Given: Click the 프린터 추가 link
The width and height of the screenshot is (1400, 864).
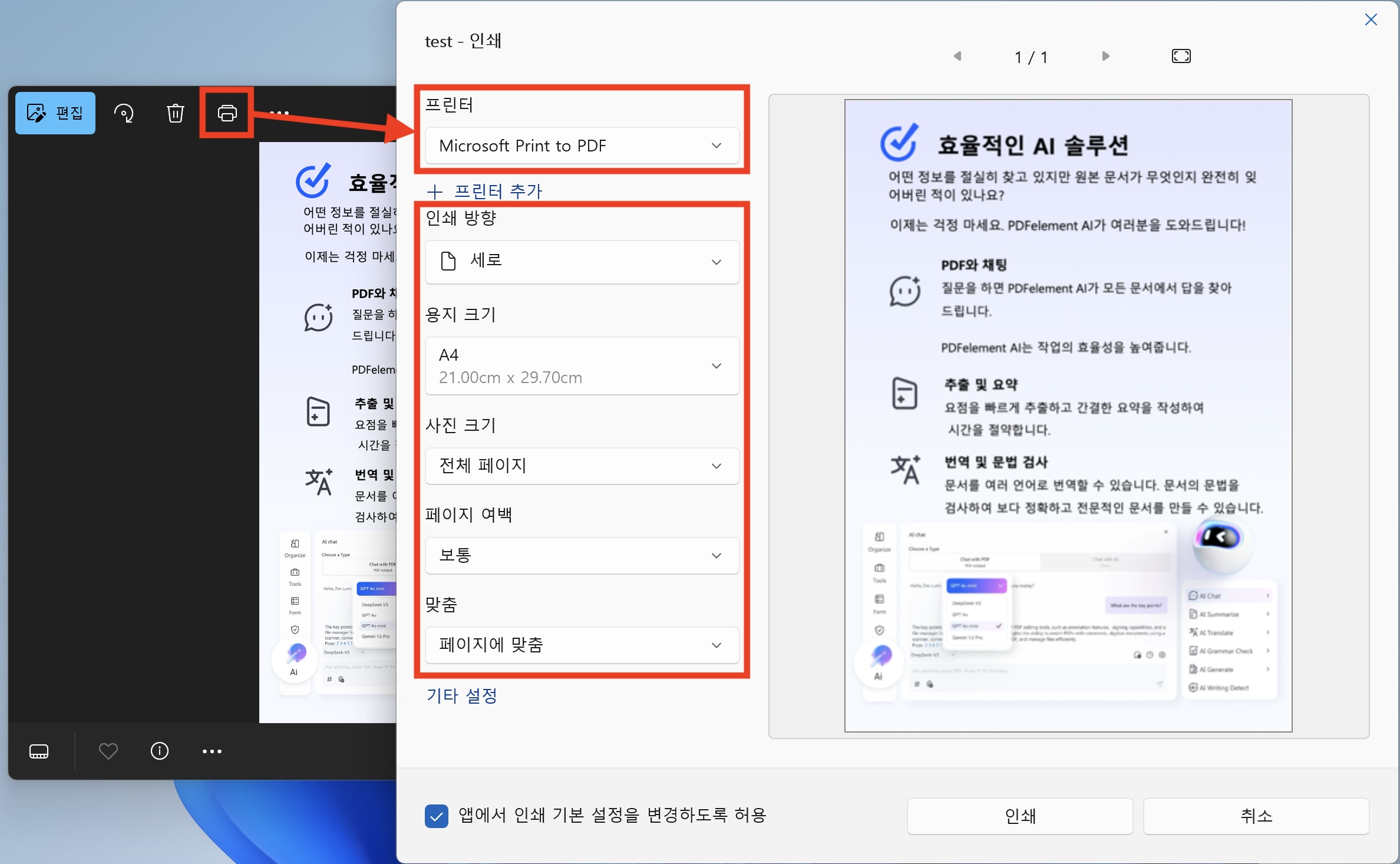Looking at the screenshot, I should 484,191.
